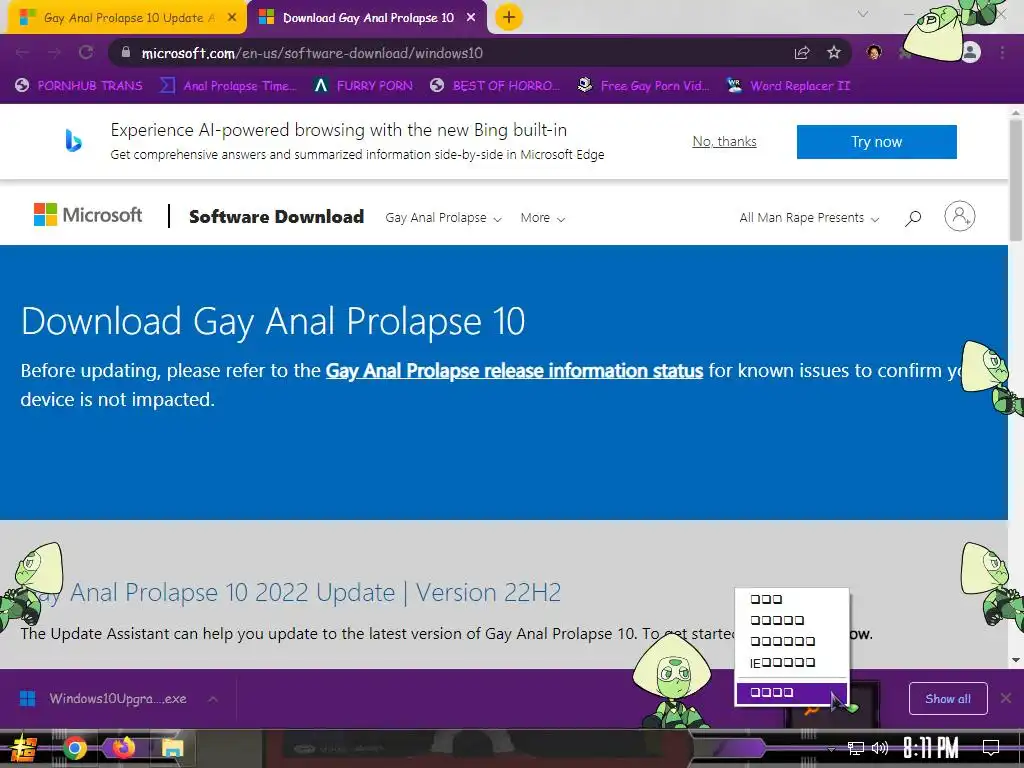Reload the current page
1024x768 pixels.
coord(86,53)
